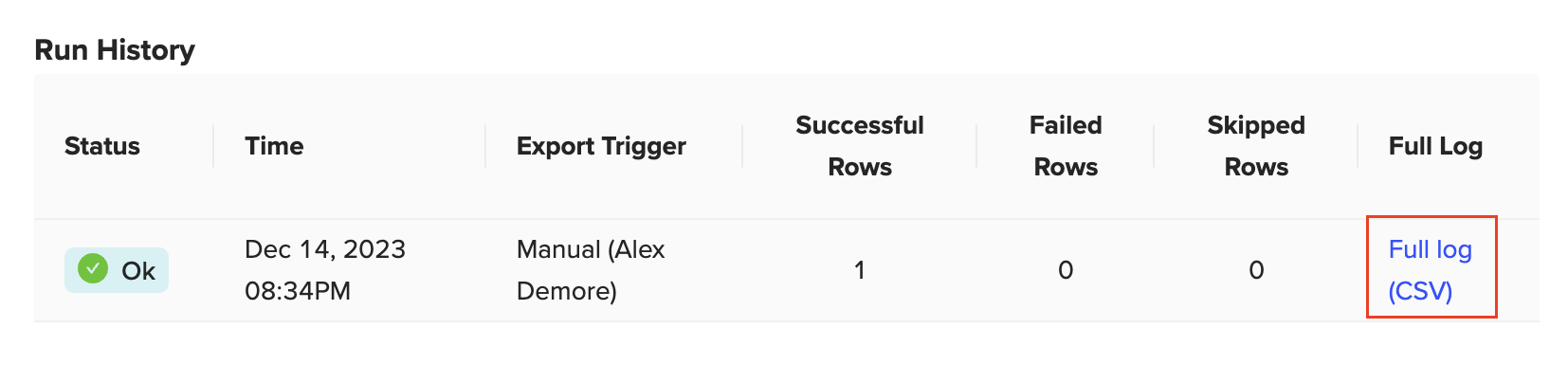The image size is (1568, 383).
Task: Open the Full log (CSV) link
Action: pyautogui.click(x=1430, y=270)
